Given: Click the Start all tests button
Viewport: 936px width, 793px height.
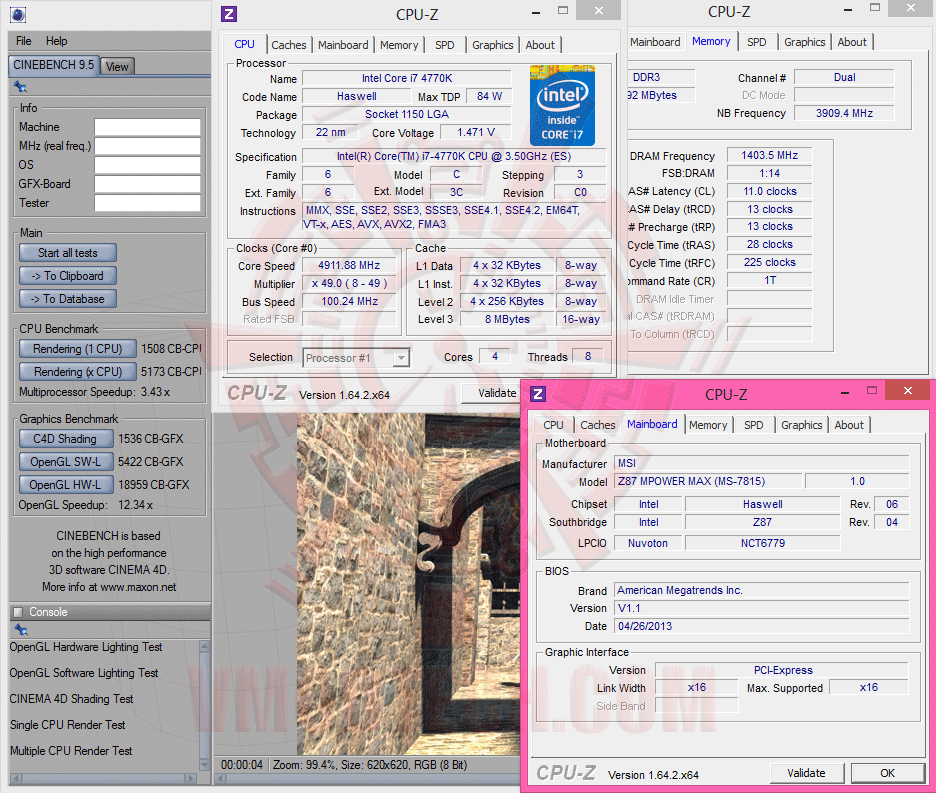Looking at the screenshot, I should click(x=67, y=253).
